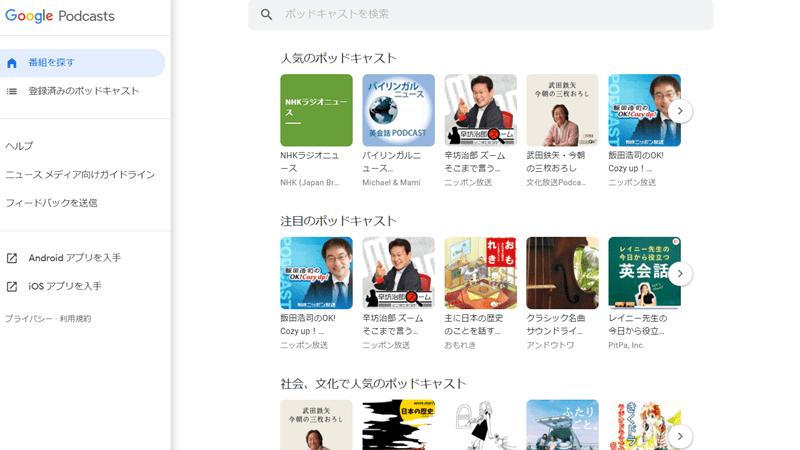Open バイリンガルニュース podcast thumbnail
The height and width of the screenshot is (450, 800).
coord(398,110)
